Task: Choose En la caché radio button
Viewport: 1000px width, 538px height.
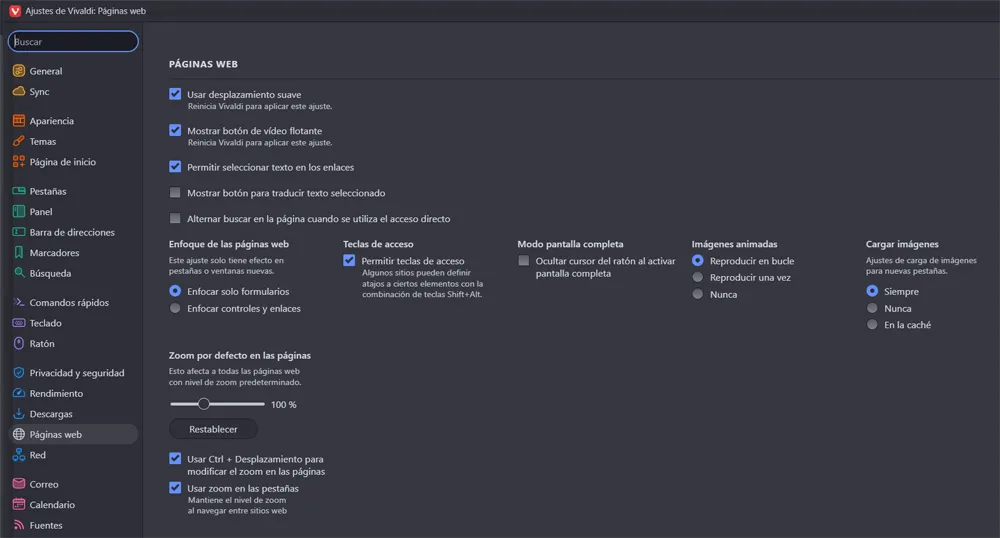Action: click(x=872, y=324)
